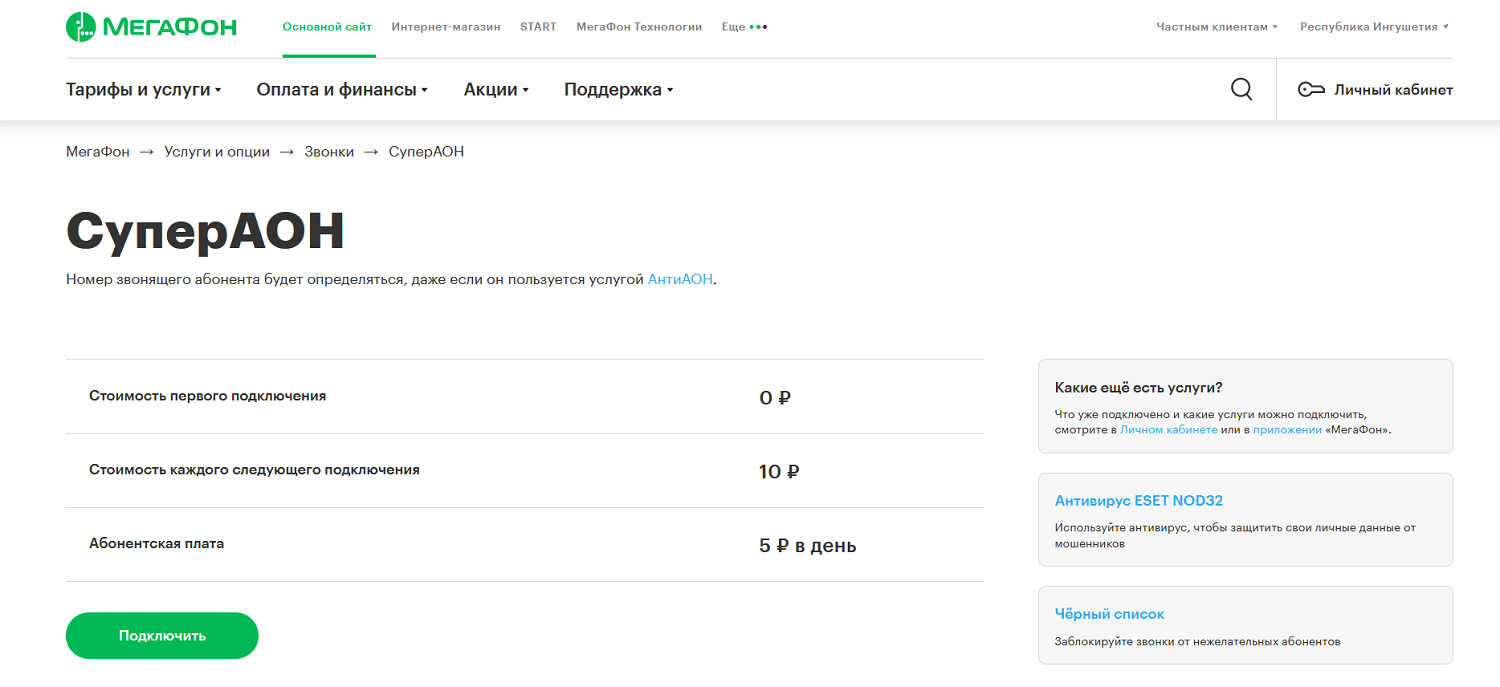Click the 0 ₽ price value
Screen dimensions: 1500x687
775,398
